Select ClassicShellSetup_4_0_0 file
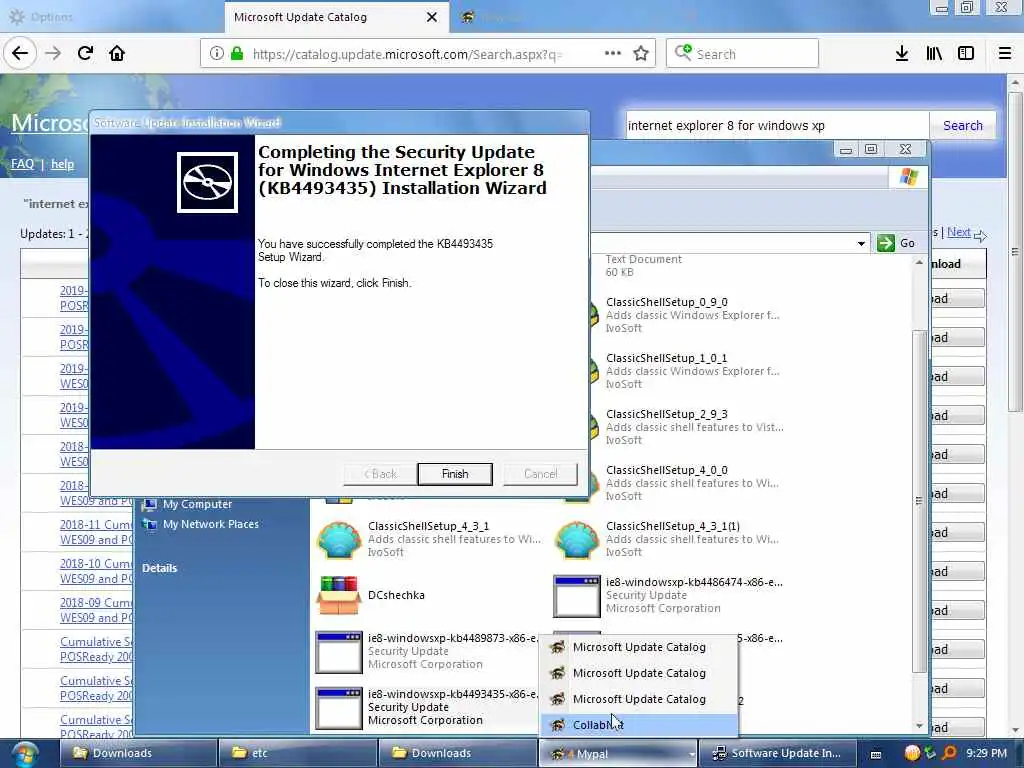The height and width of the screenshot is (768, 1024). (x=666, y=470)
